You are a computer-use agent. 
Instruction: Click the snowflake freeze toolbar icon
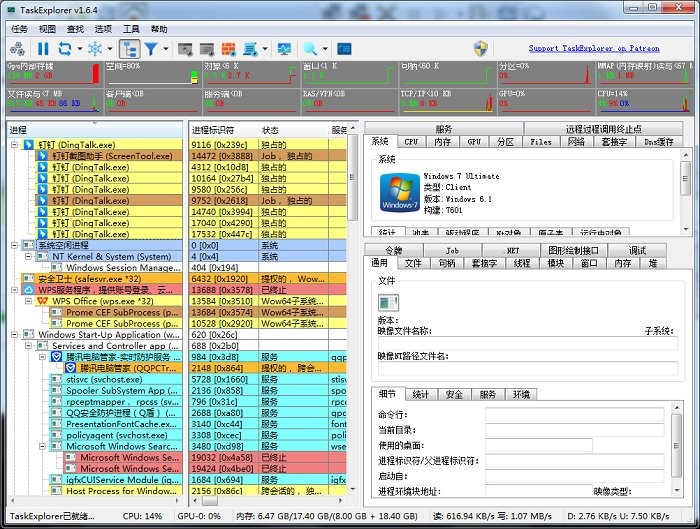point(94,48)
